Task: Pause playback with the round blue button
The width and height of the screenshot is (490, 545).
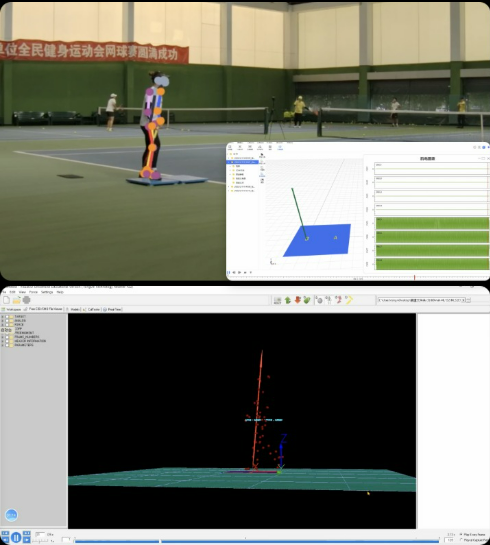Action: click(16, 537)
